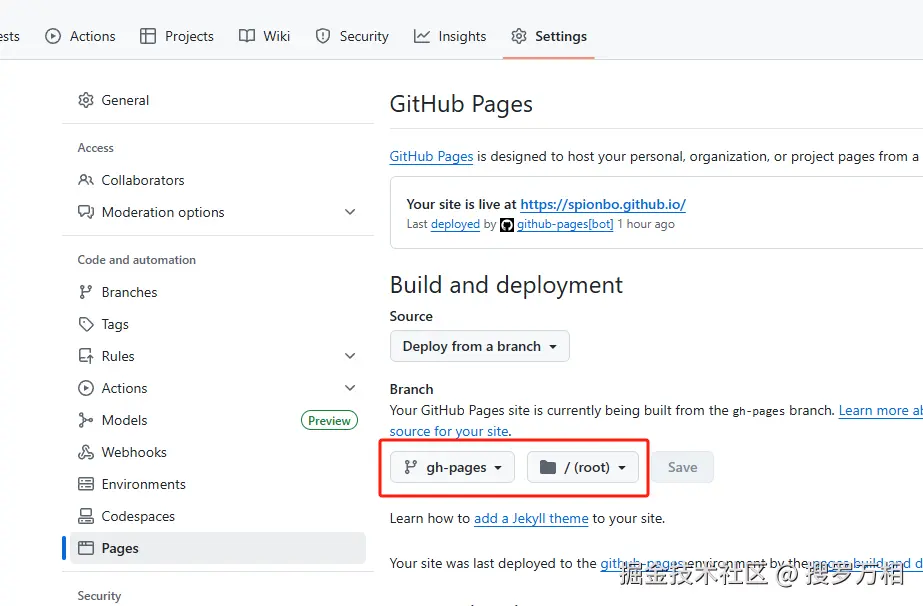The image size is (923, 606).
Task: Click the General gear icon in sidebar
Action: pyautogui.click(x=86, y=100)
